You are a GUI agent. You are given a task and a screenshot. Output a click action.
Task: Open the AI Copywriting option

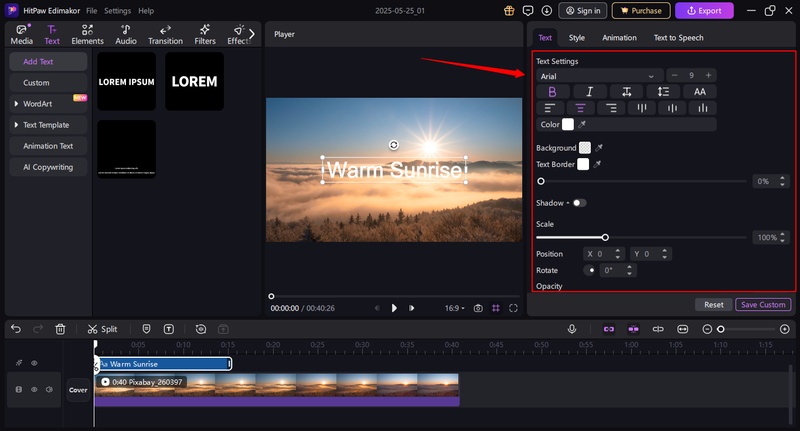pos(48,167)
